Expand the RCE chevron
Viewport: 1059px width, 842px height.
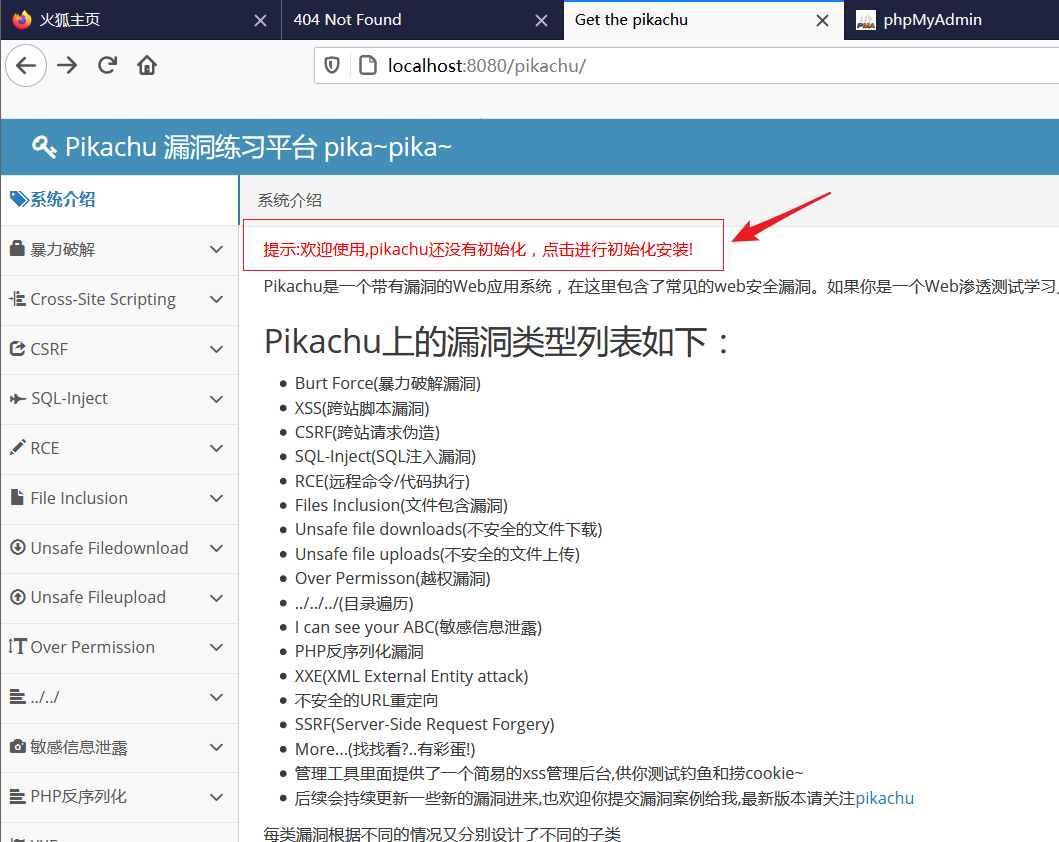(216, 448)
